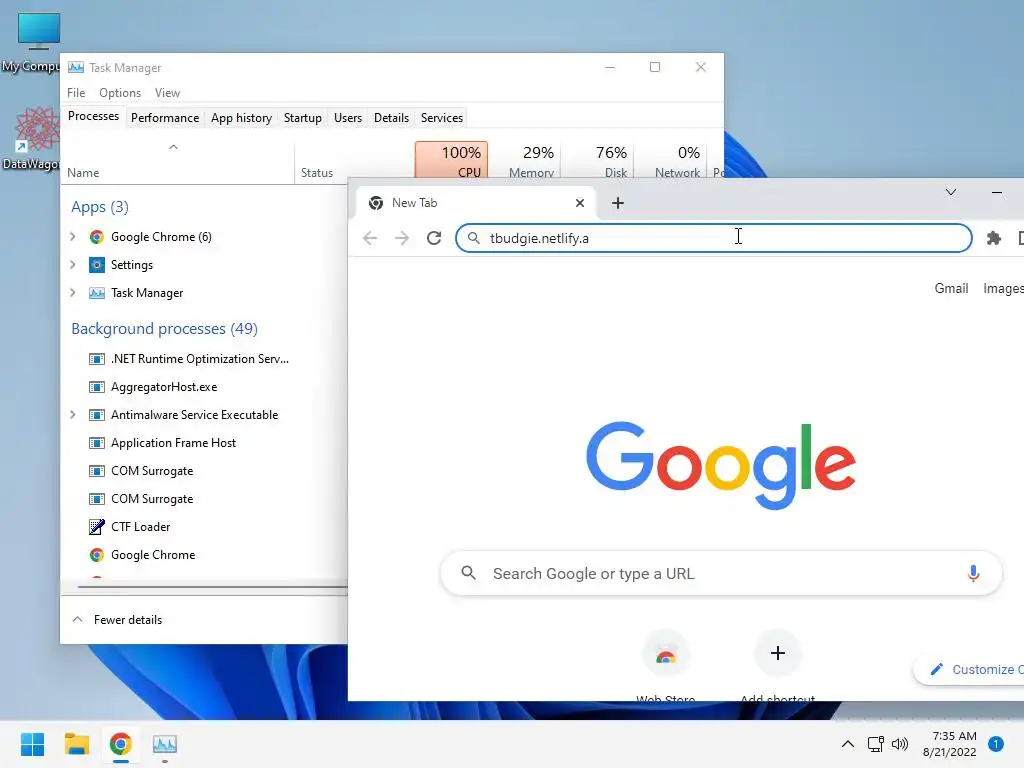The width and height of the screenshot is (1024, 768).
Task: Click the sort arrow above Name column
Action: 173,147
